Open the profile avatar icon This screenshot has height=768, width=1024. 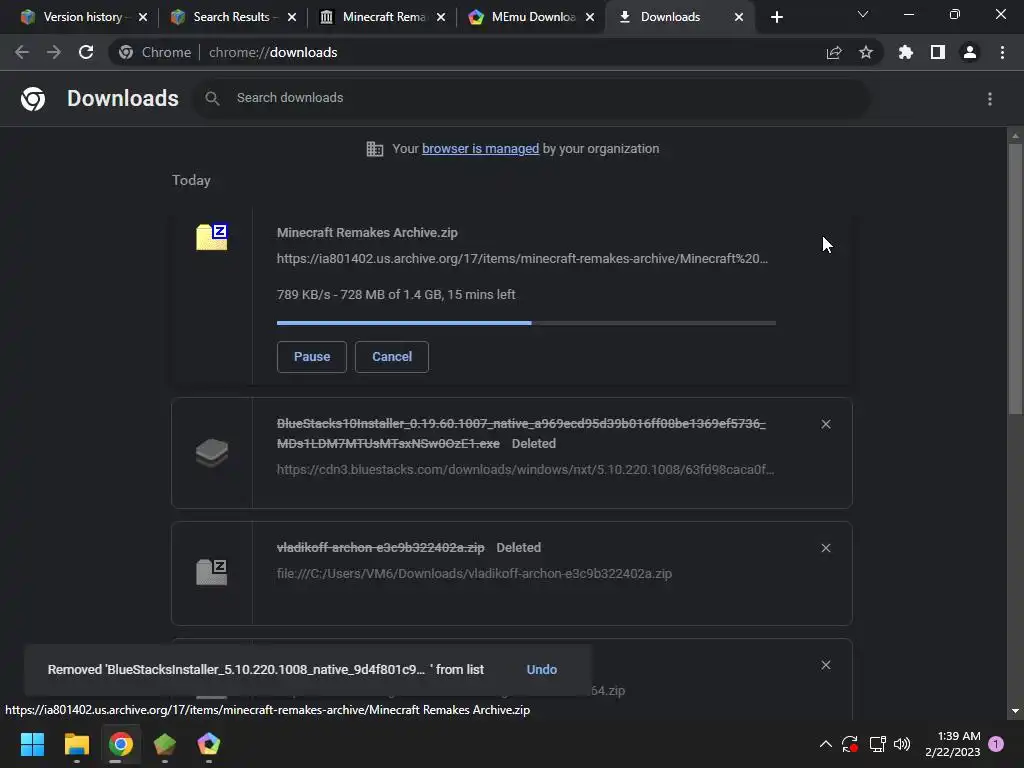pyautogui.click(x=970, y=52)
